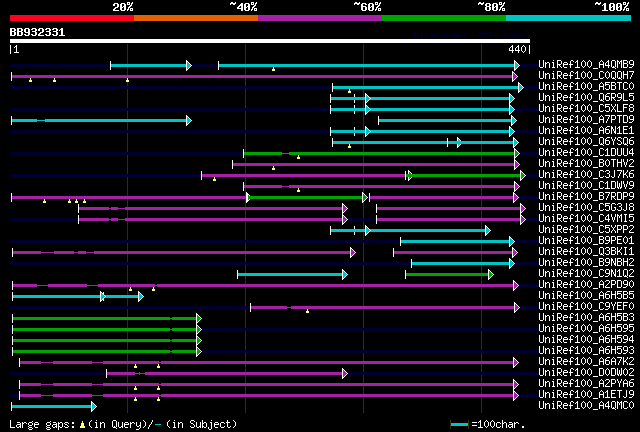Click the purple alignment bar of D0DW02

pyautogui.click(x=227, y=374)
